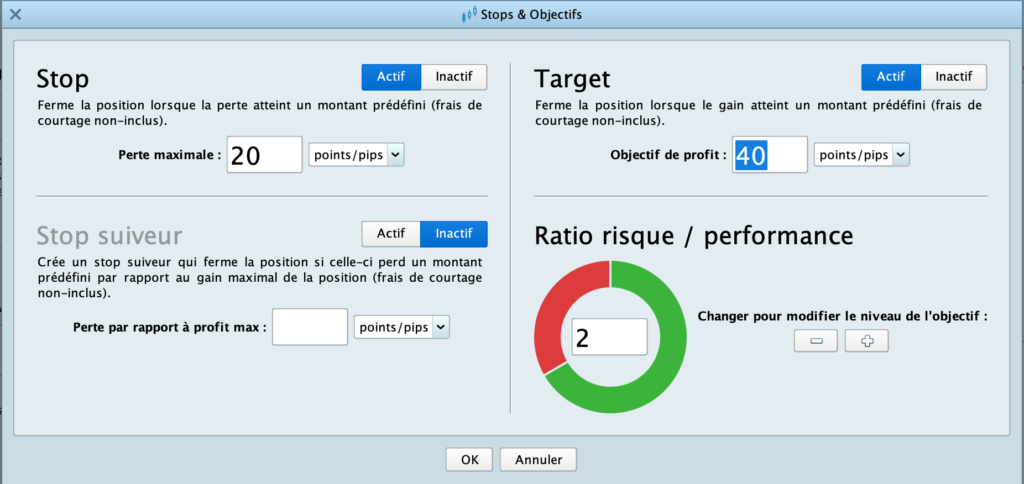The height and width of the screenshot is (484, 1024).
Task: Activate the Target with its Actif button
Action: coord(890,77)
